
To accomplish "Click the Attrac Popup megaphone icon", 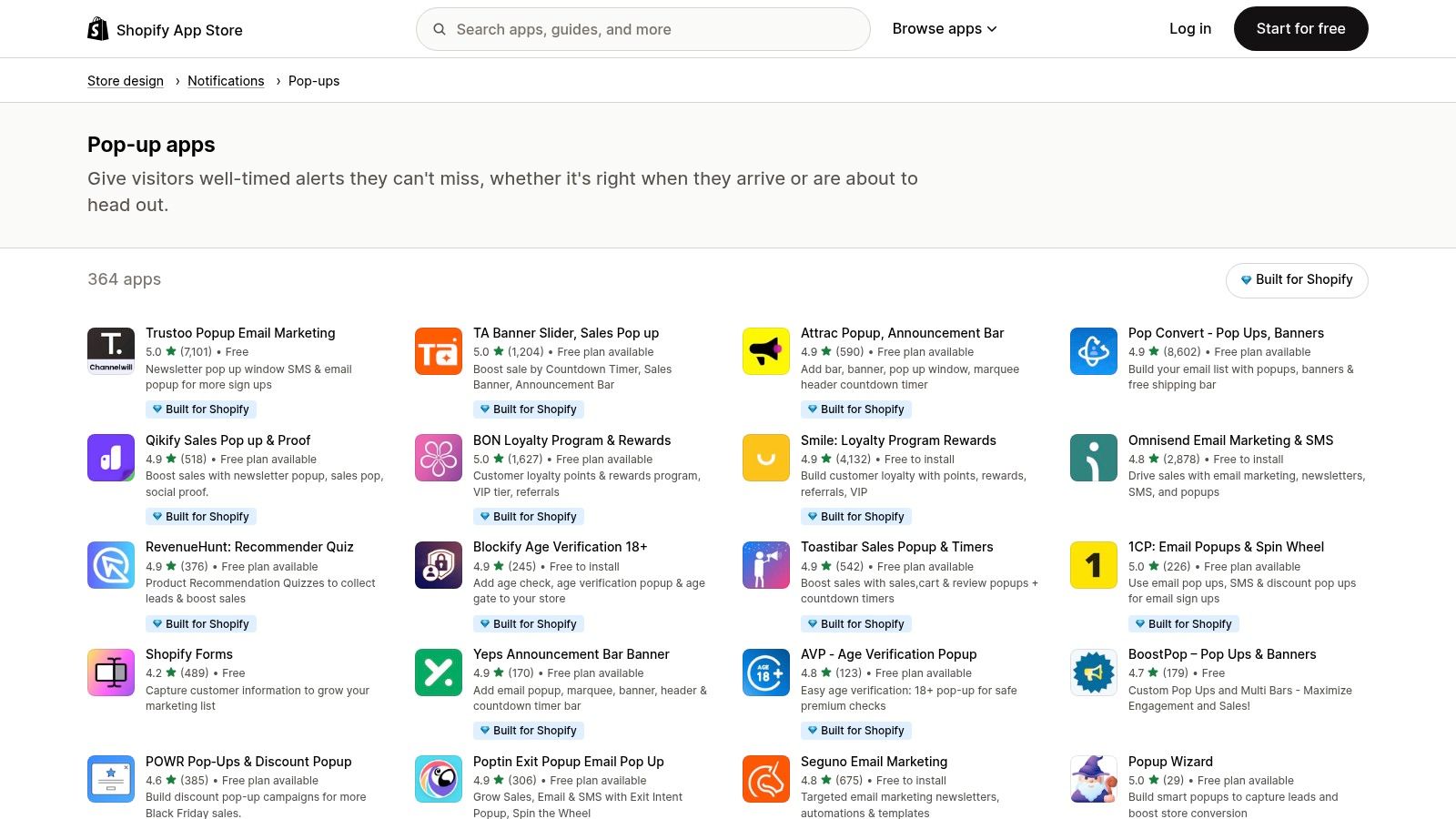I will pos(765,350).
